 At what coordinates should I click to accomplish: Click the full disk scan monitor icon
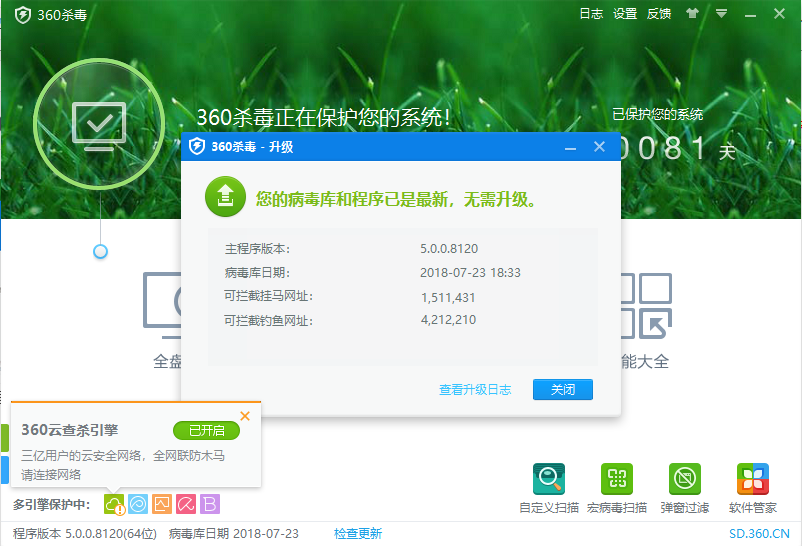162,305
